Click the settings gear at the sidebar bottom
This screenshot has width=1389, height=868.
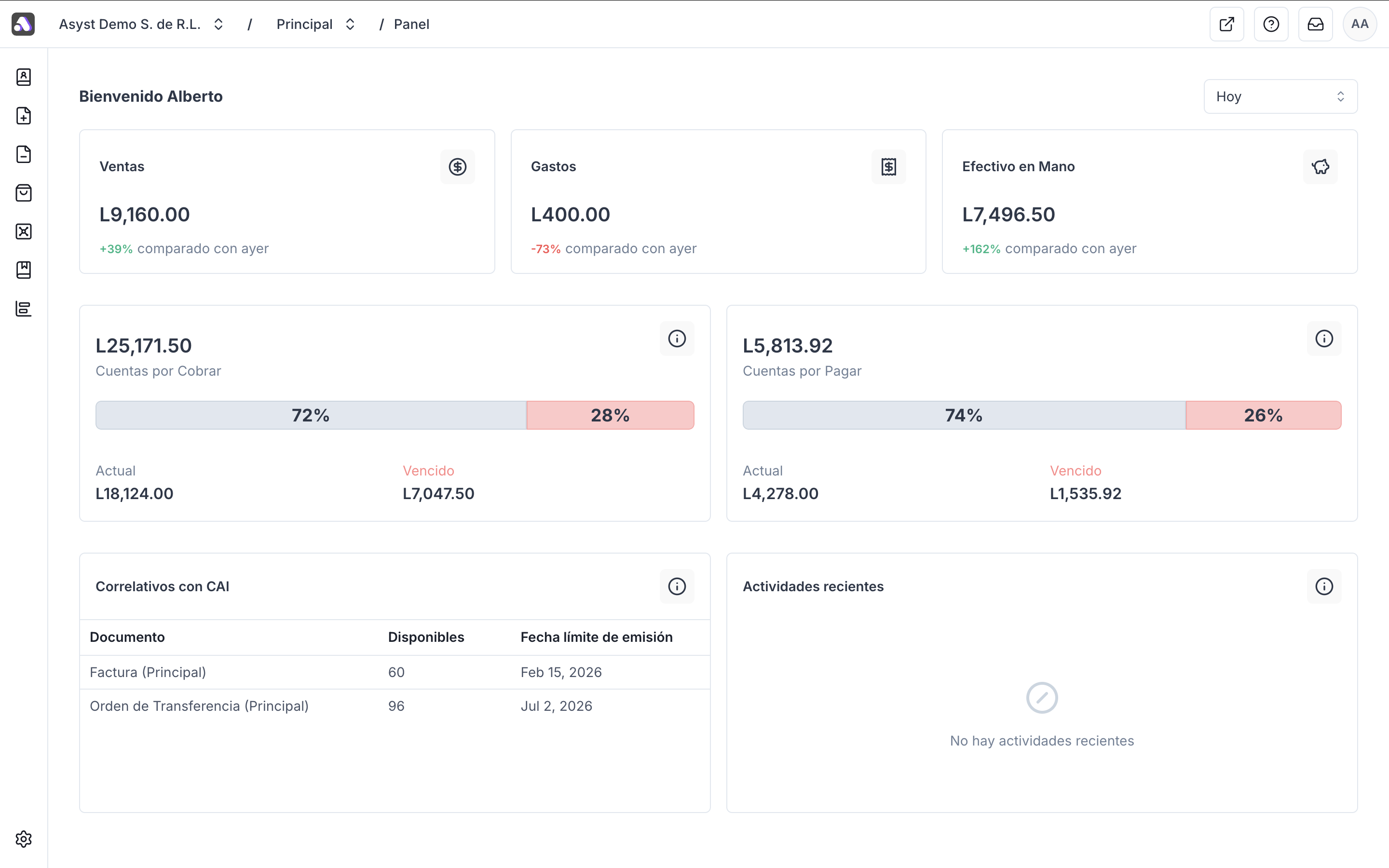click(24, 839)
